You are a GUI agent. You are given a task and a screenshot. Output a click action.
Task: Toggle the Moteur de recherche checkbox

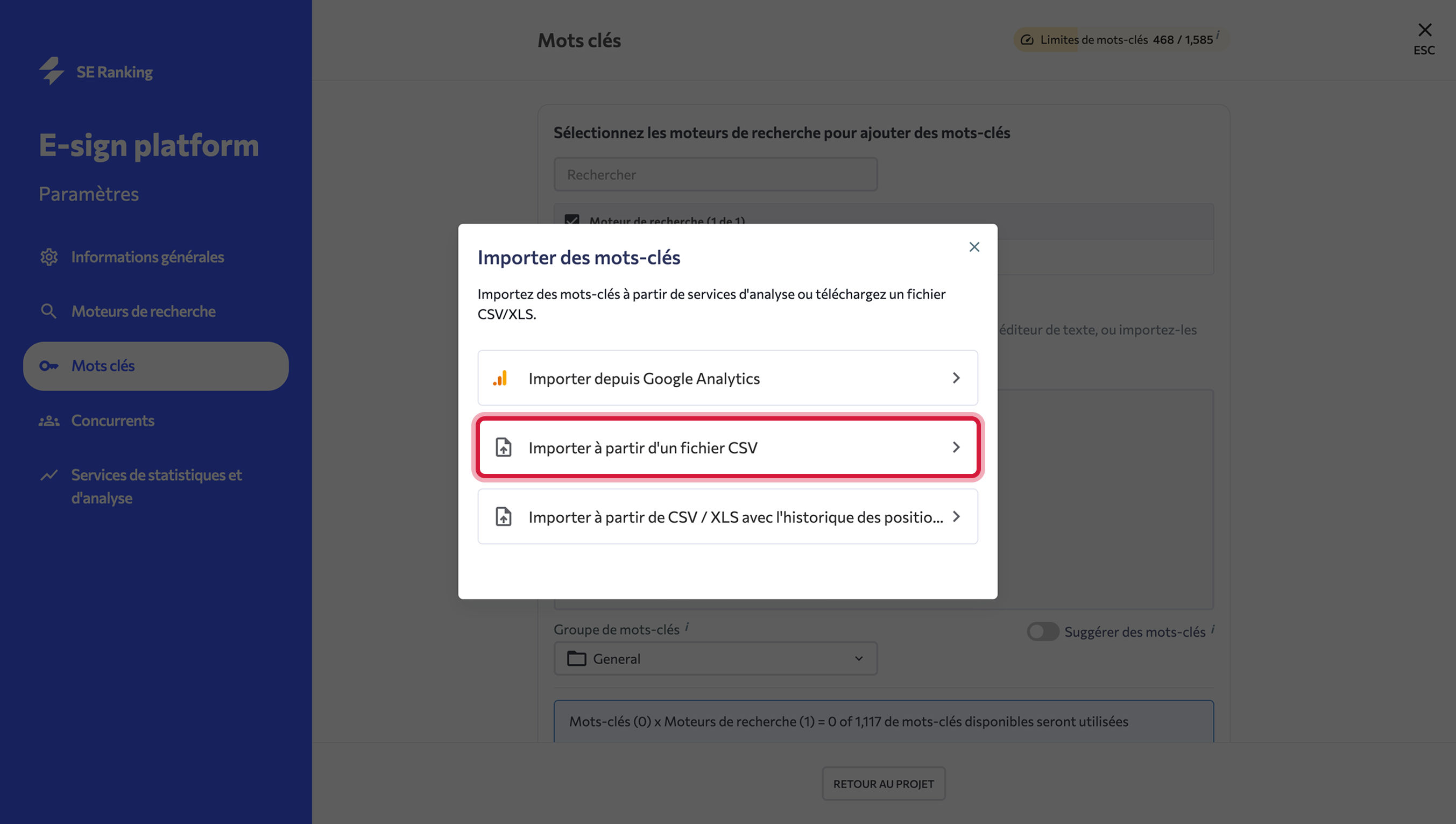(572, 219)
